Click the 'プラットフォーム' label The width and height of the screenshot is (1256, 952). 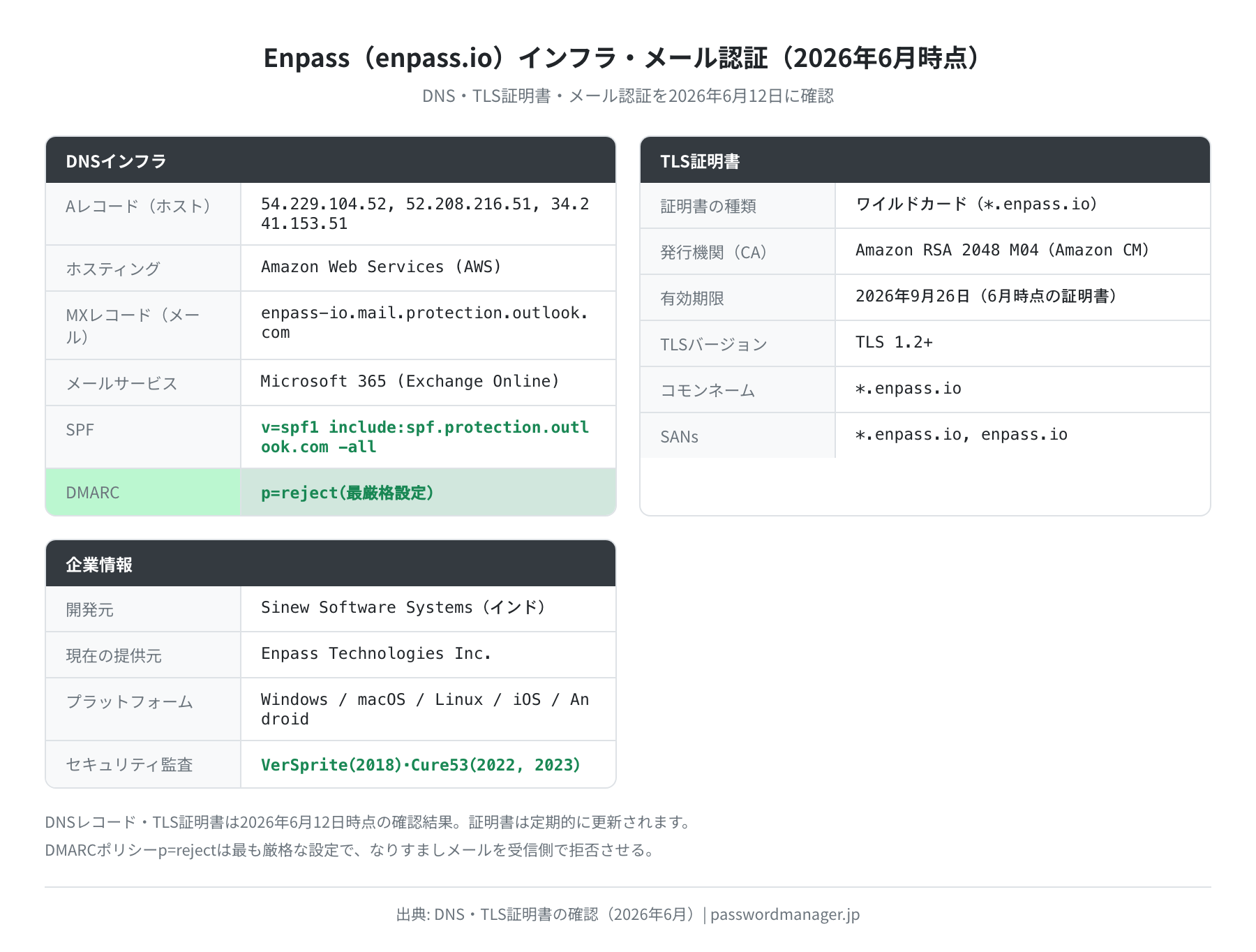click(x=129, y=701)
